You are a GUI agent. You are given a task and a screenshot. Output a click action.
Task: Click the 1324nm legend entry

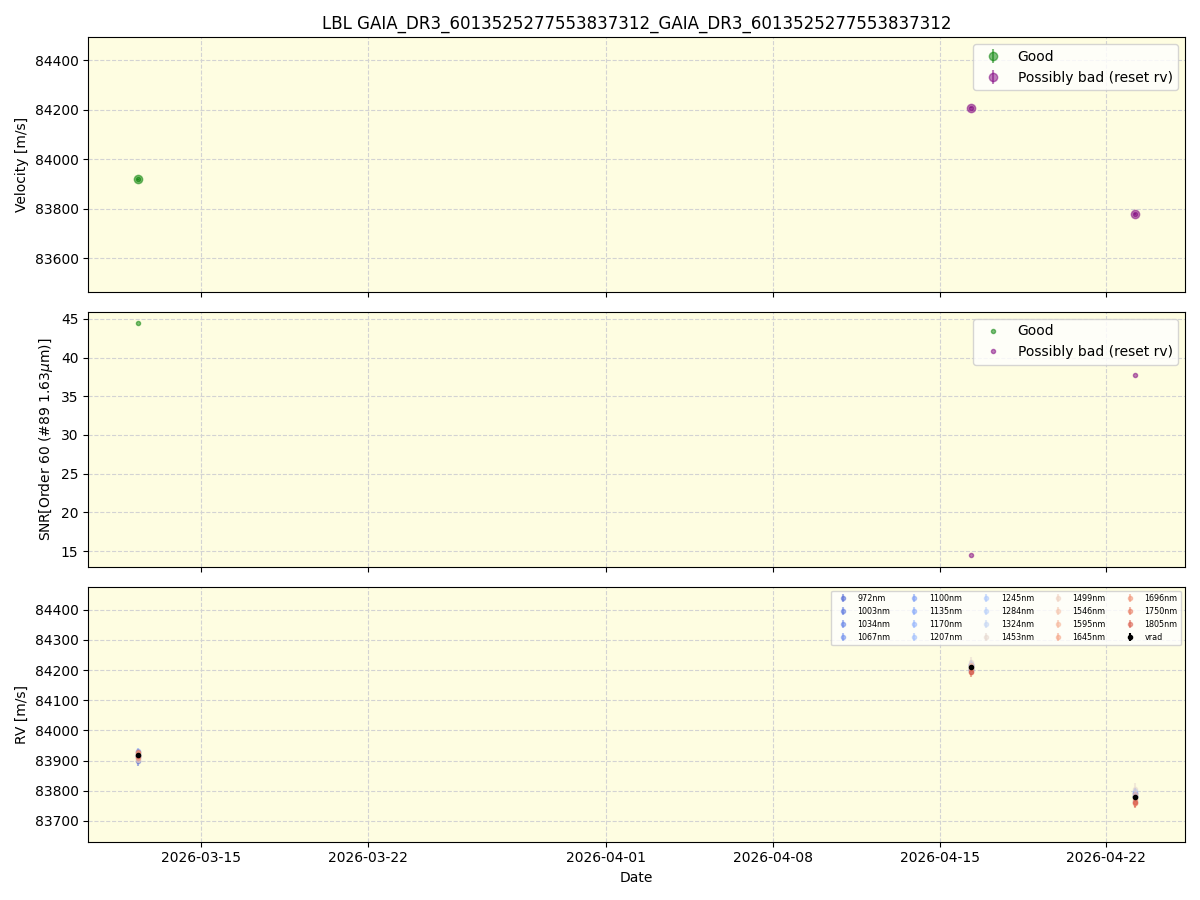tap(1007, 624)
